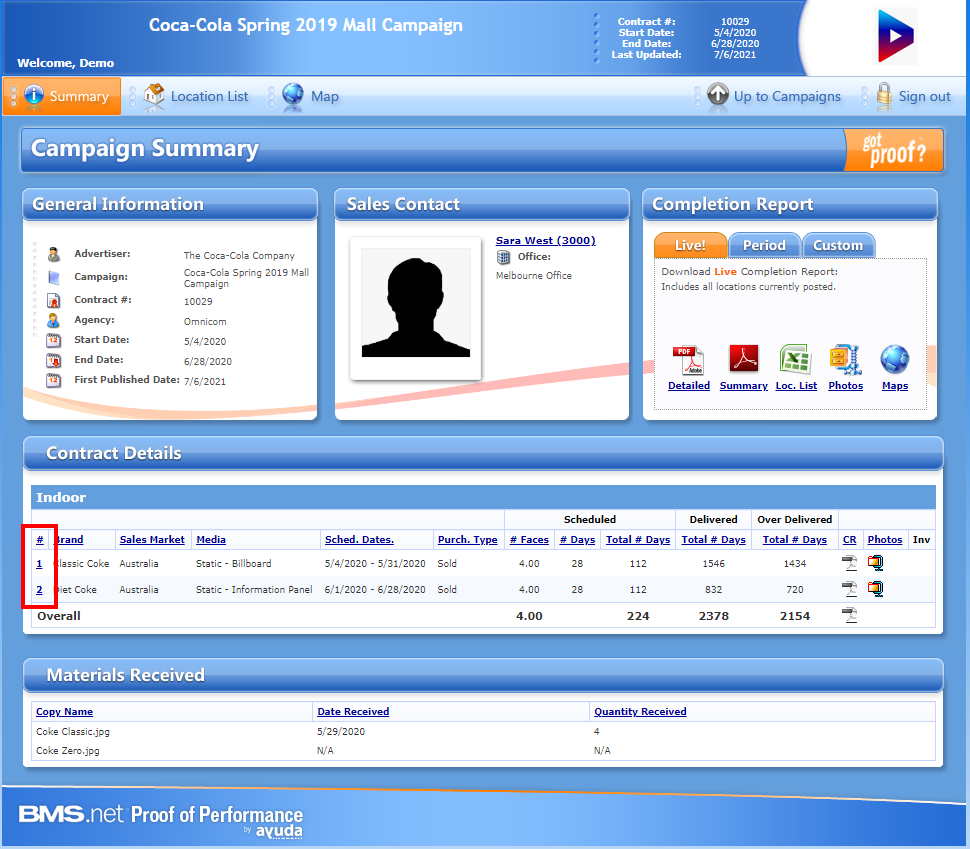This screenshot has height=849, width=970.
Task: Click the Summary info icon
Action: point(33,95)
